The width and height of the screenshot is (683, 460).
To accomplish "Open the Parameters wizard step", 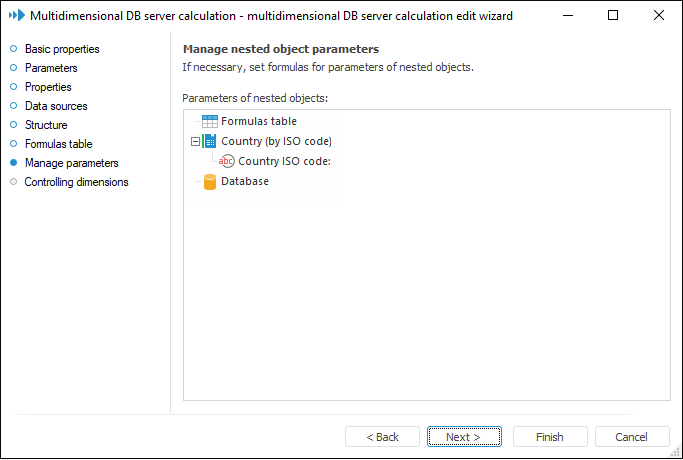I will coord(51,68).
